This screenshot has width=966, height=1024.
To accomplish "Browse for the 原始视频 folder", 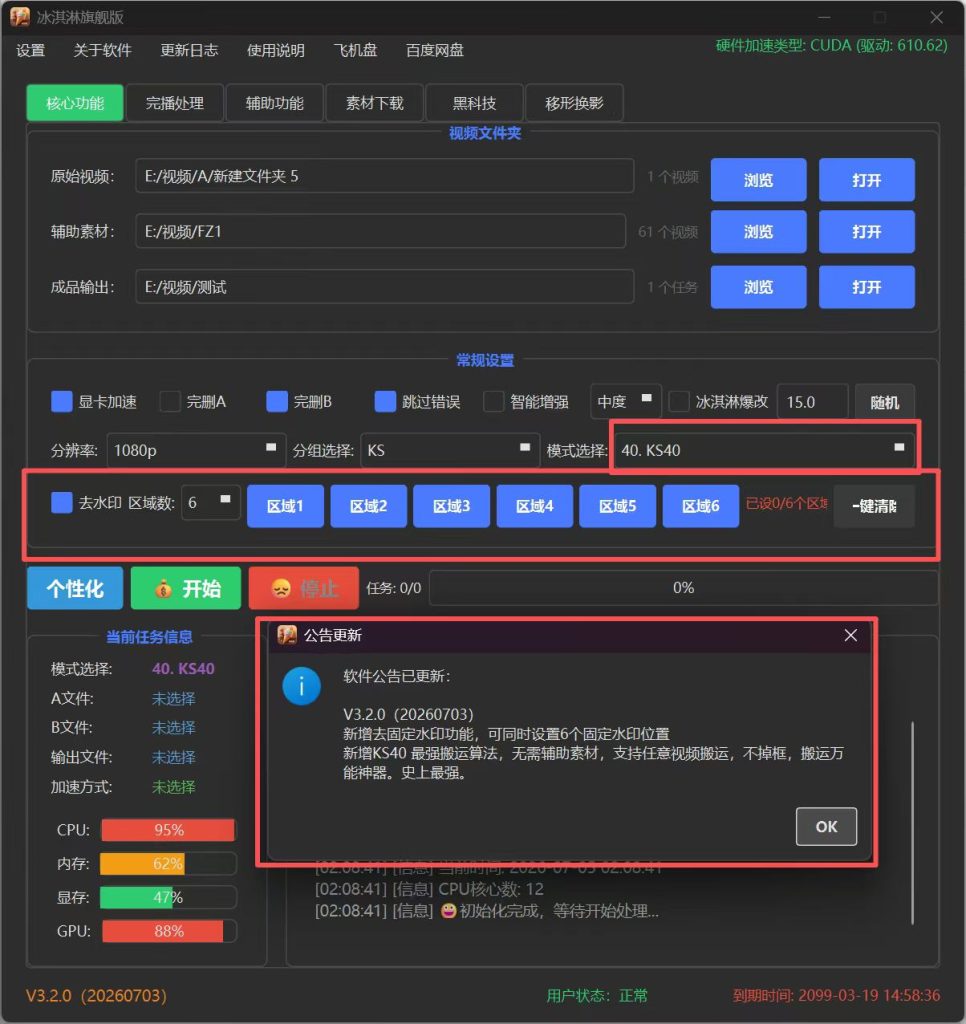I will tap(758, 180).
